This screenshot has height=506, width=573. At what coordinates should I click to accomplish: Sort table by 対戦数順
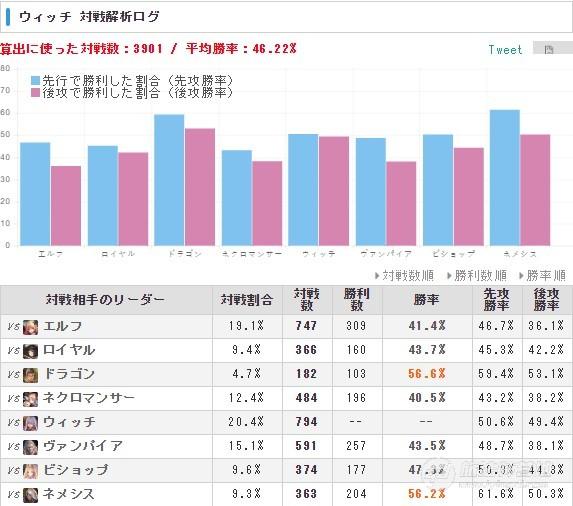coord(405,275)
